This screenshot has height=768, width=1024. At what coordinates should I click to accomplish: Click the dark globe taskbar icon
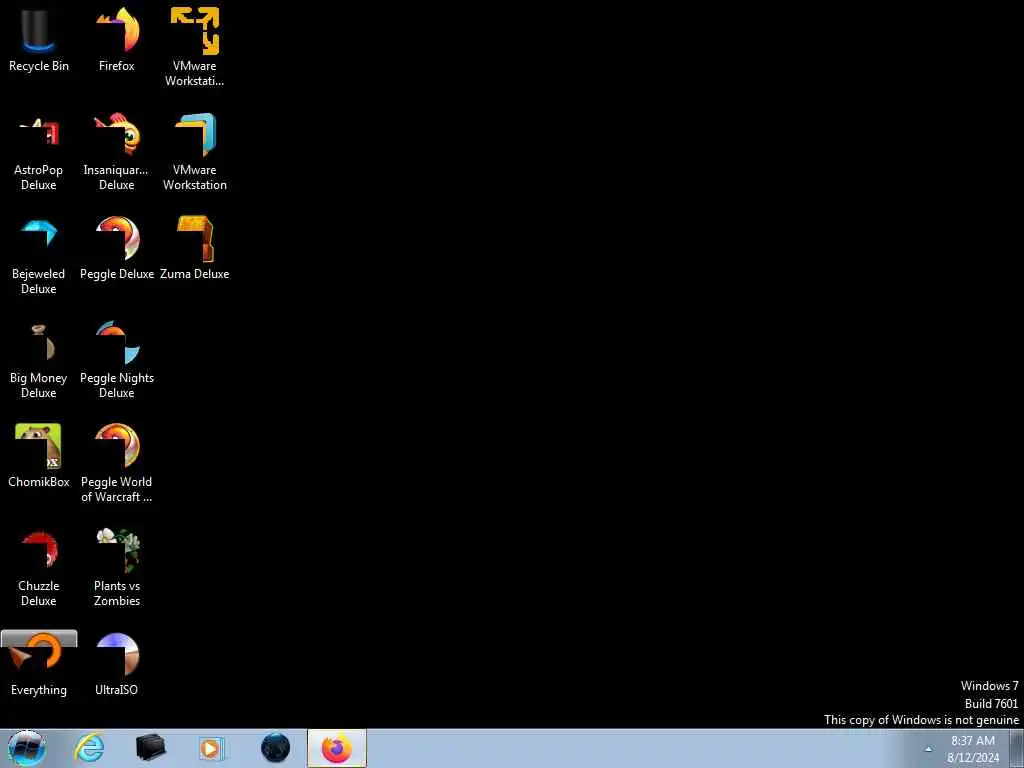point(275,748)
